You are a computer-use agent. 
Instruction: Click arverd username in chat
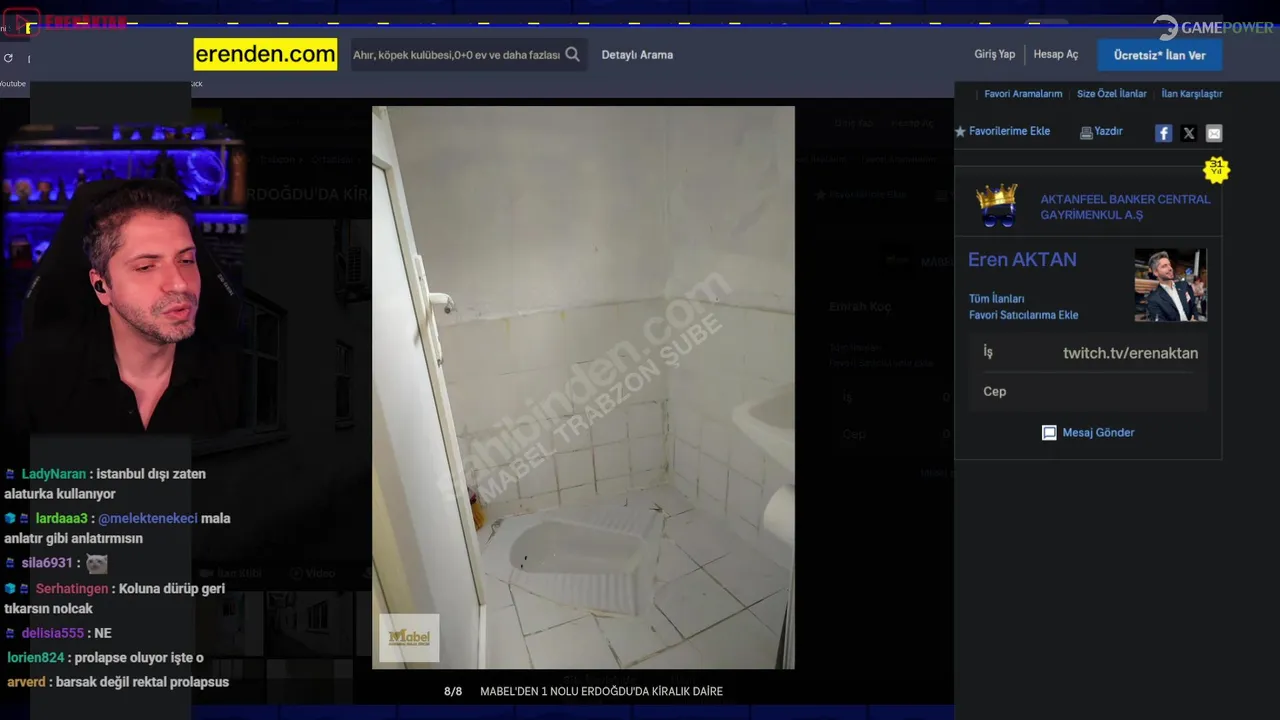[26, 682]
